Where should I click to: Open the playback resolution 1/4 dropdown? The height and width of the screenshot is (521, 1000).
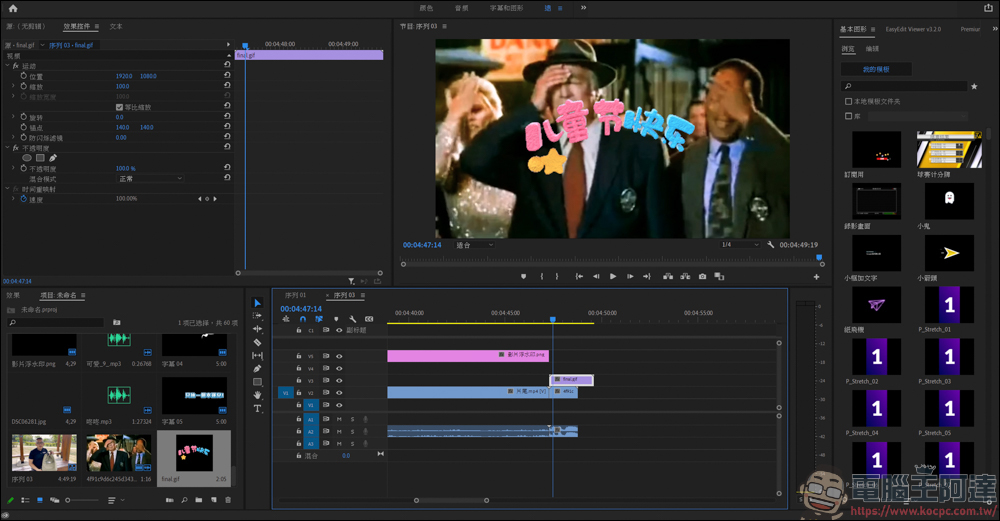coord(739,245)
